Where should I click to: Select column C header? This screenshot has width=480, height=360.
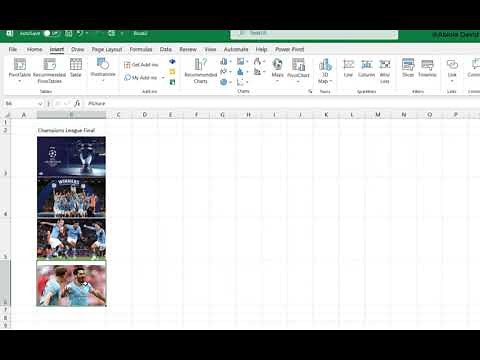[x=119, y=115]
